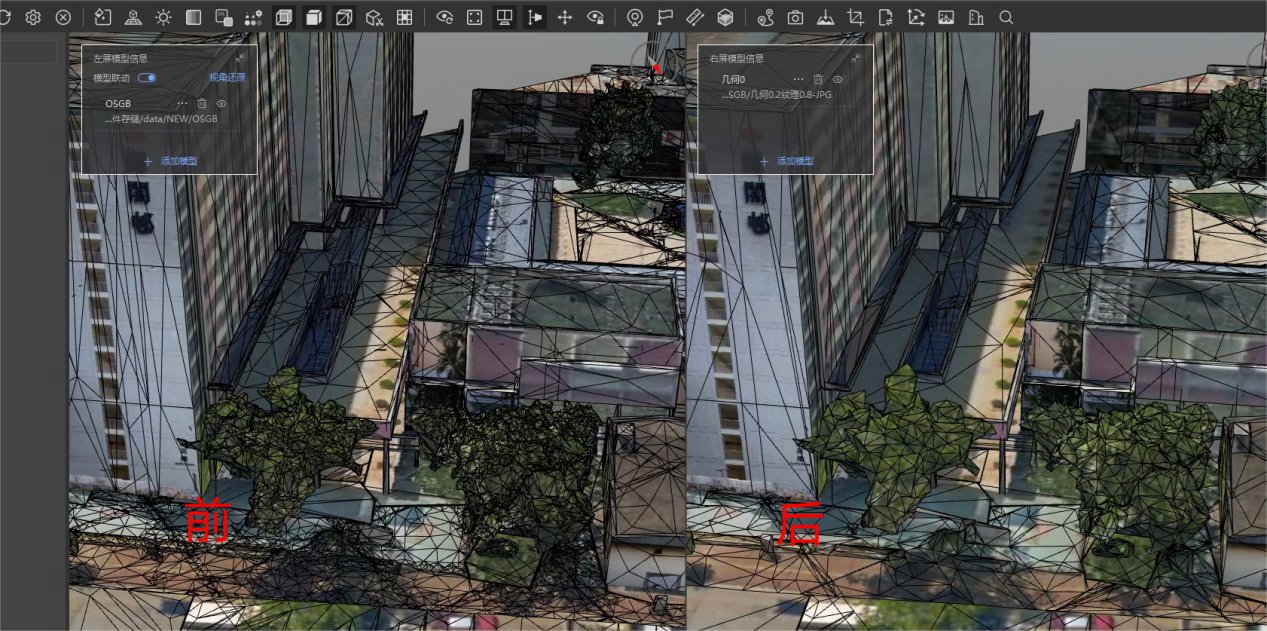Click the sun lighting icon

tap(163, 17)
